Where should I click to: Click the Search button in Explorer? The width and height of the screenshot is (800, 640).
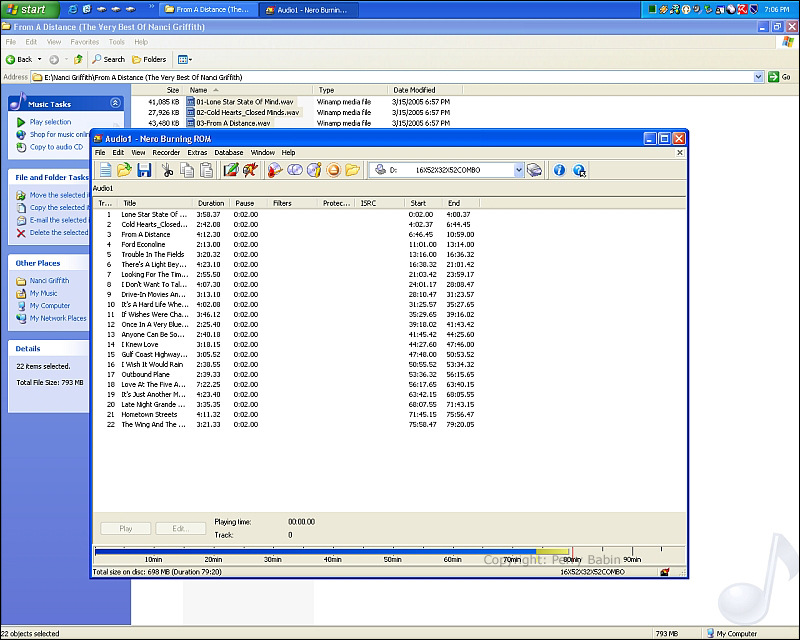(108, 60)
